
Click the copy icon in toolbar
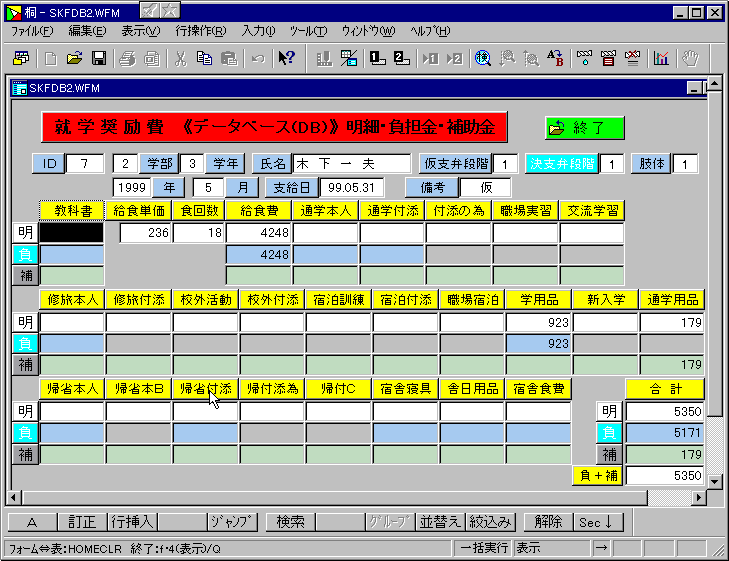tap(204, 58)
